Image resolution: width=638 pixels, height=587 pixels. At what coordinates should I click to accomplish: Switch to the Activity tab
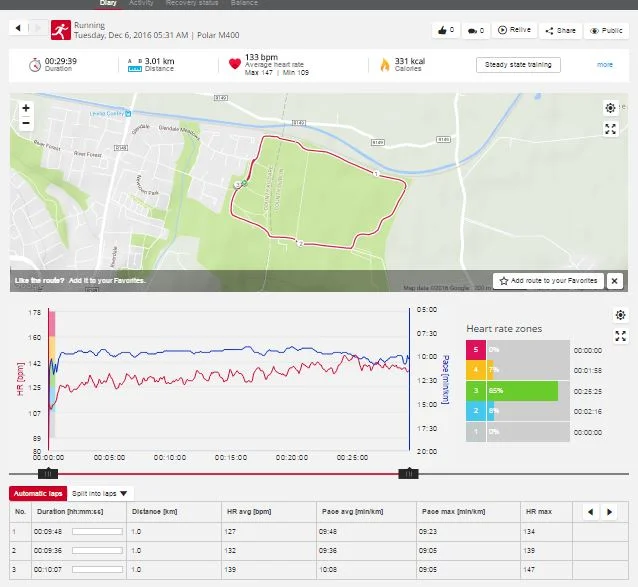(141, 4)
